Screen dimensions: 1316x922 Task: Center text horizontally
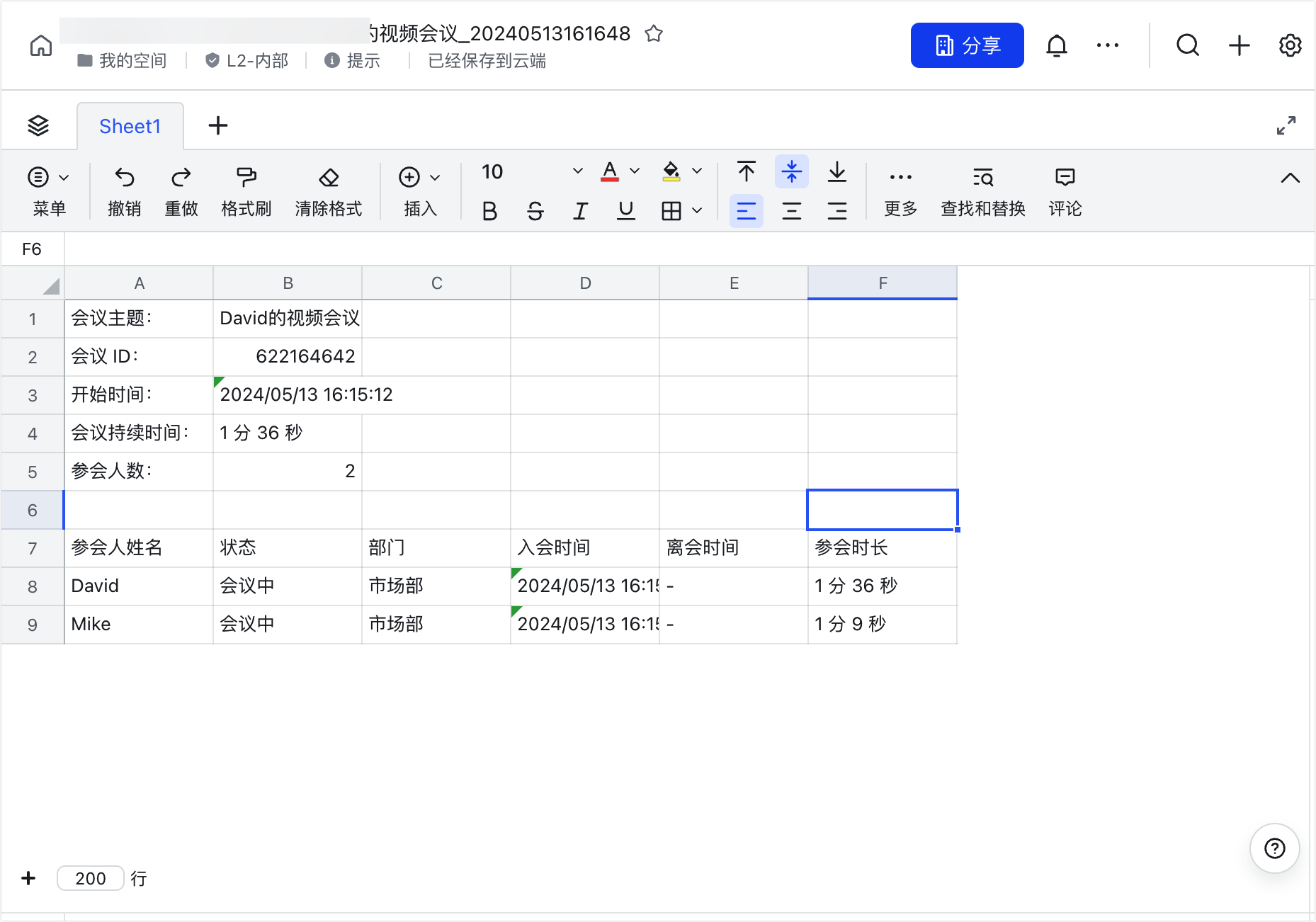click(792, 211)
